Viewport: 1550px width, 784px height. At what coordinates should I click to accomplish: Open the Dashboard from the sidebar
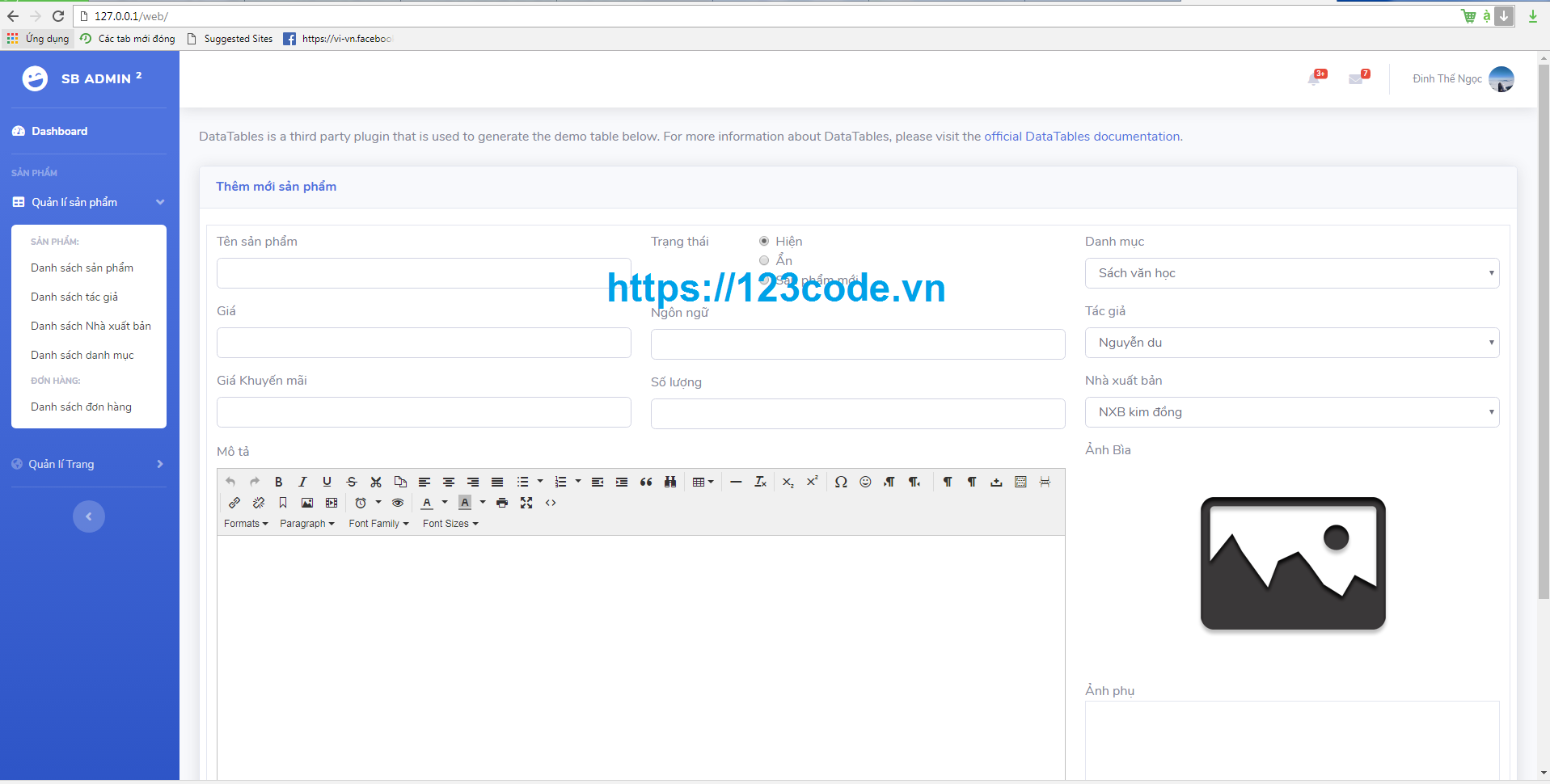(59, 131)
